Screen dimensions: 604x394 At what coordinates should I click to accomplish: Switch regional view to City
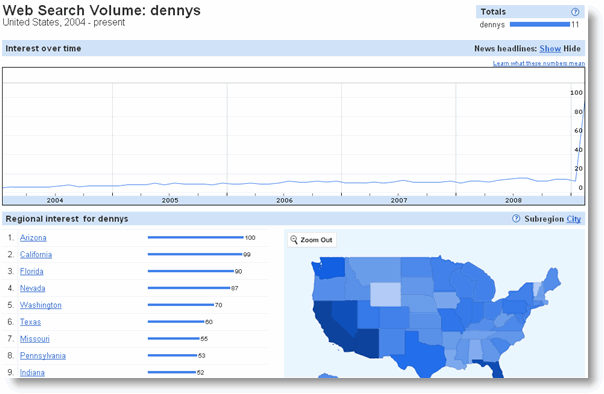pos(573,219)
